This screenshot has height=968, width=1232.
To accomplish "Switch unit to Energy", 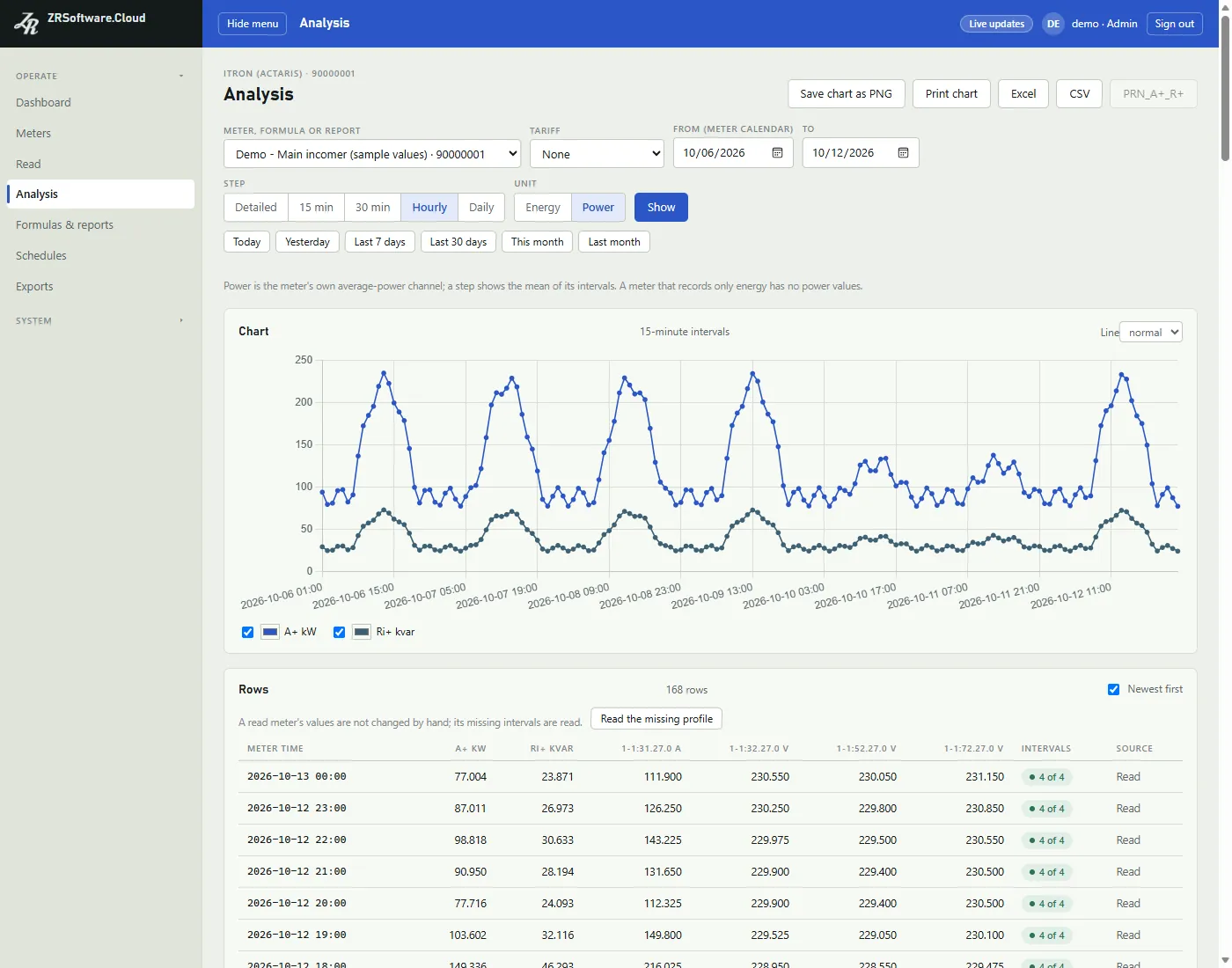I will 543,208.
